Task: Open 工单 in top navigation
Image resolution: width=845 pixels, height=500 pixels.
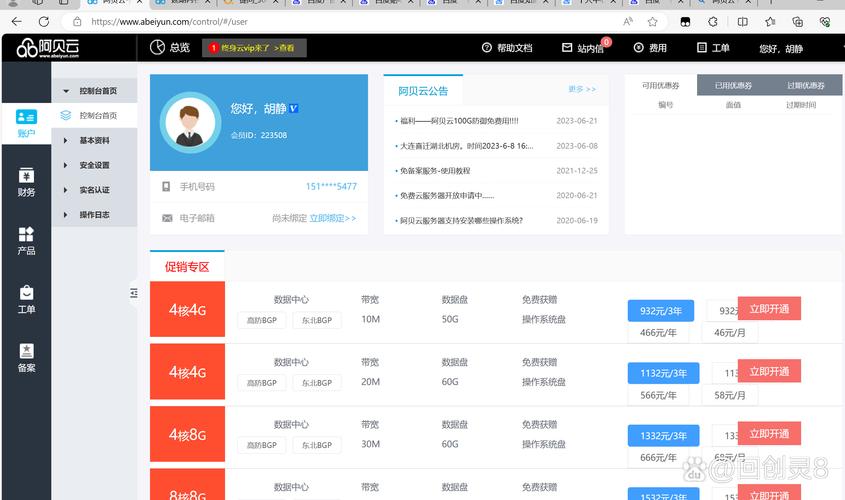Action: 713,48
